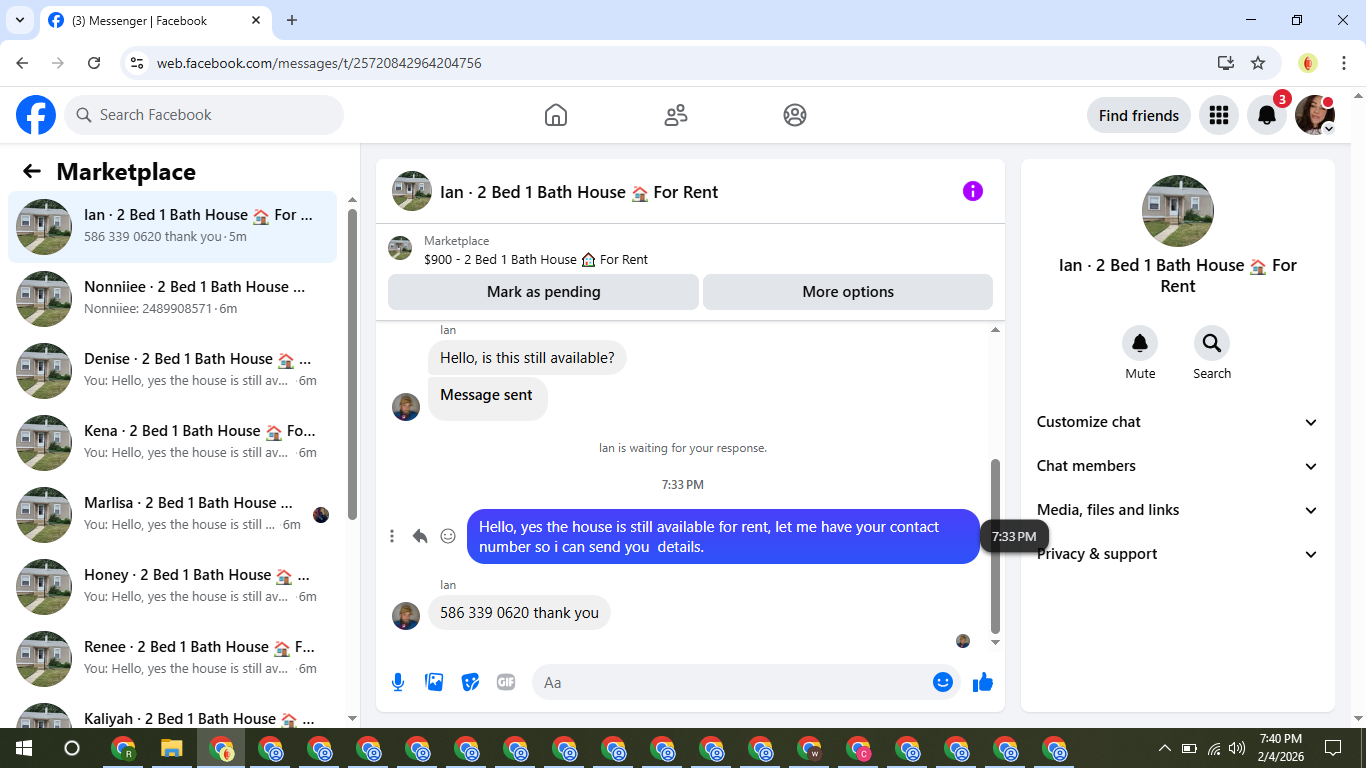Record a voice clip microphone icon
The height and width of the screenshot is (768, 1366).
pyautogui.click(x=398, y=682)
